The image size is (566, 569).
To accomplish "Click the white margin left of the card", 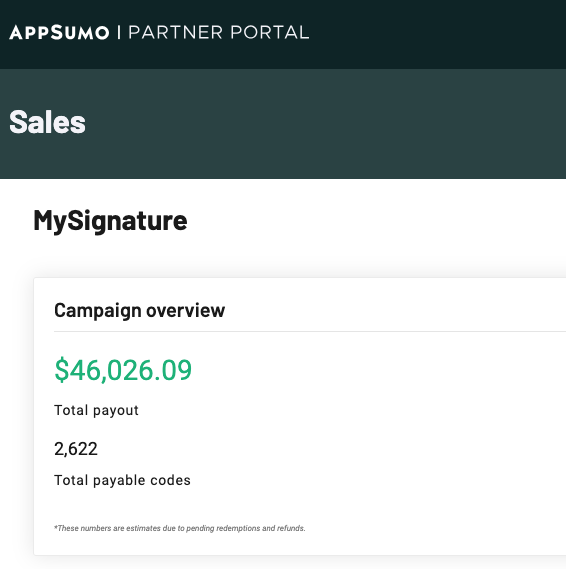I will coord(17,417).
